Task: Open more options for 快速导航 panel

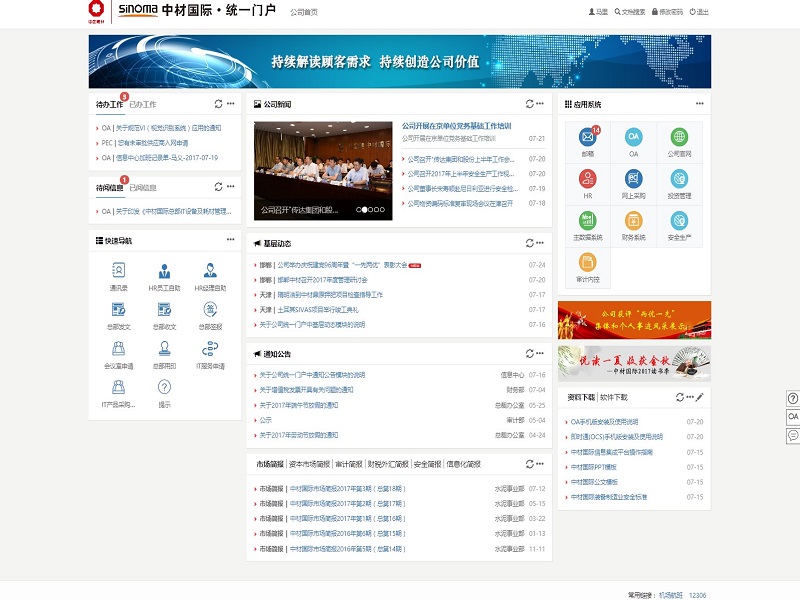Action: pos(230,241)
